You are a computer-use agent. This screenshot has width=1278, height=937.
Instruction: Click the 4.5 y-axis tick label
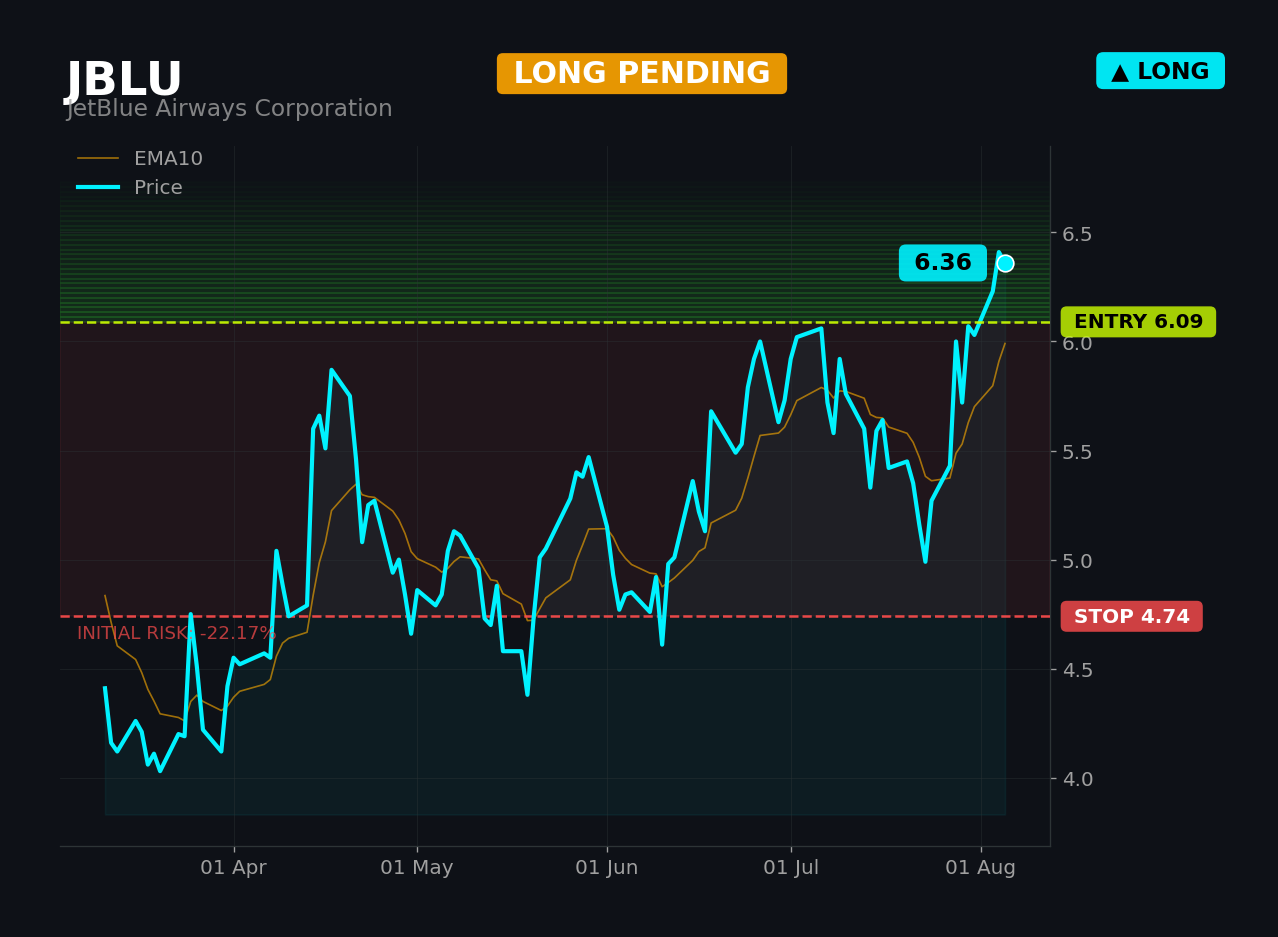click(1076, 670)
